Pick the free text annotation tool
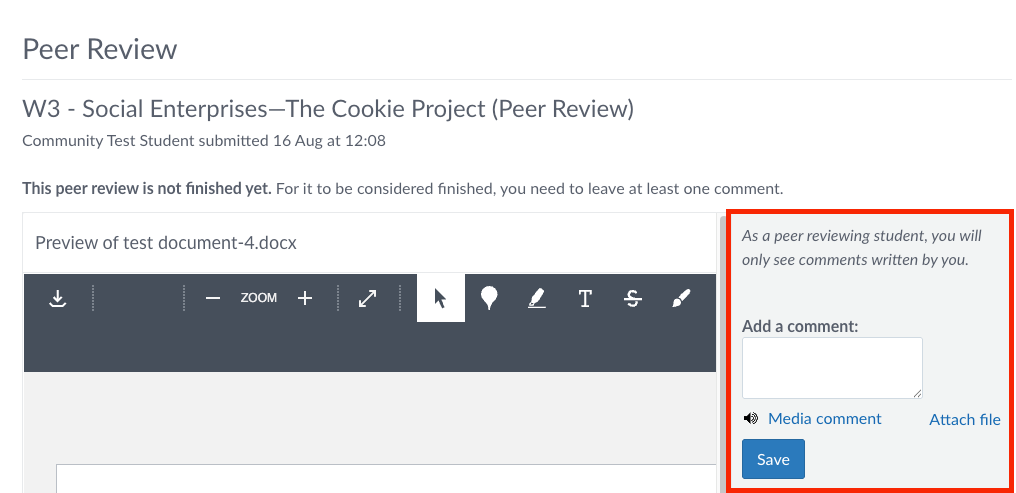Screen dimensions: 1016x493 pyautogui.click(x=585, y=298)
